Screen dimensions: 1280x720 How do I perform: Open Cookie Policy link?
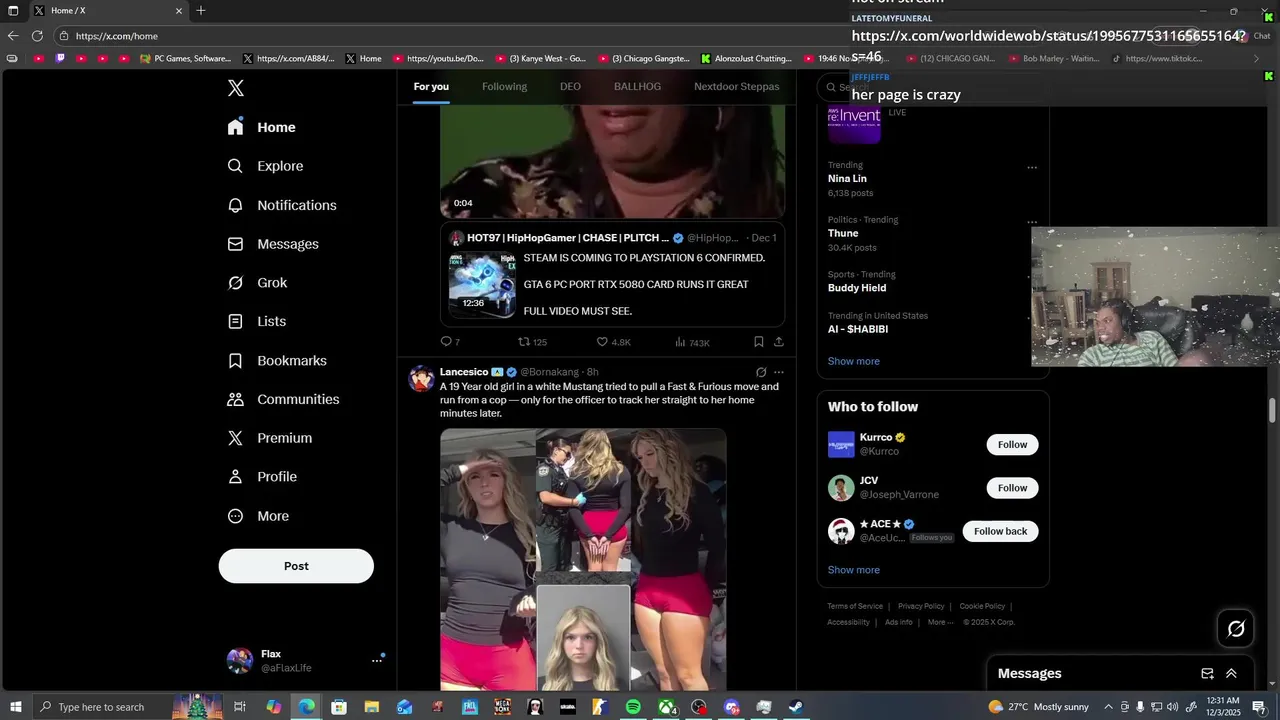coord(982,606)
